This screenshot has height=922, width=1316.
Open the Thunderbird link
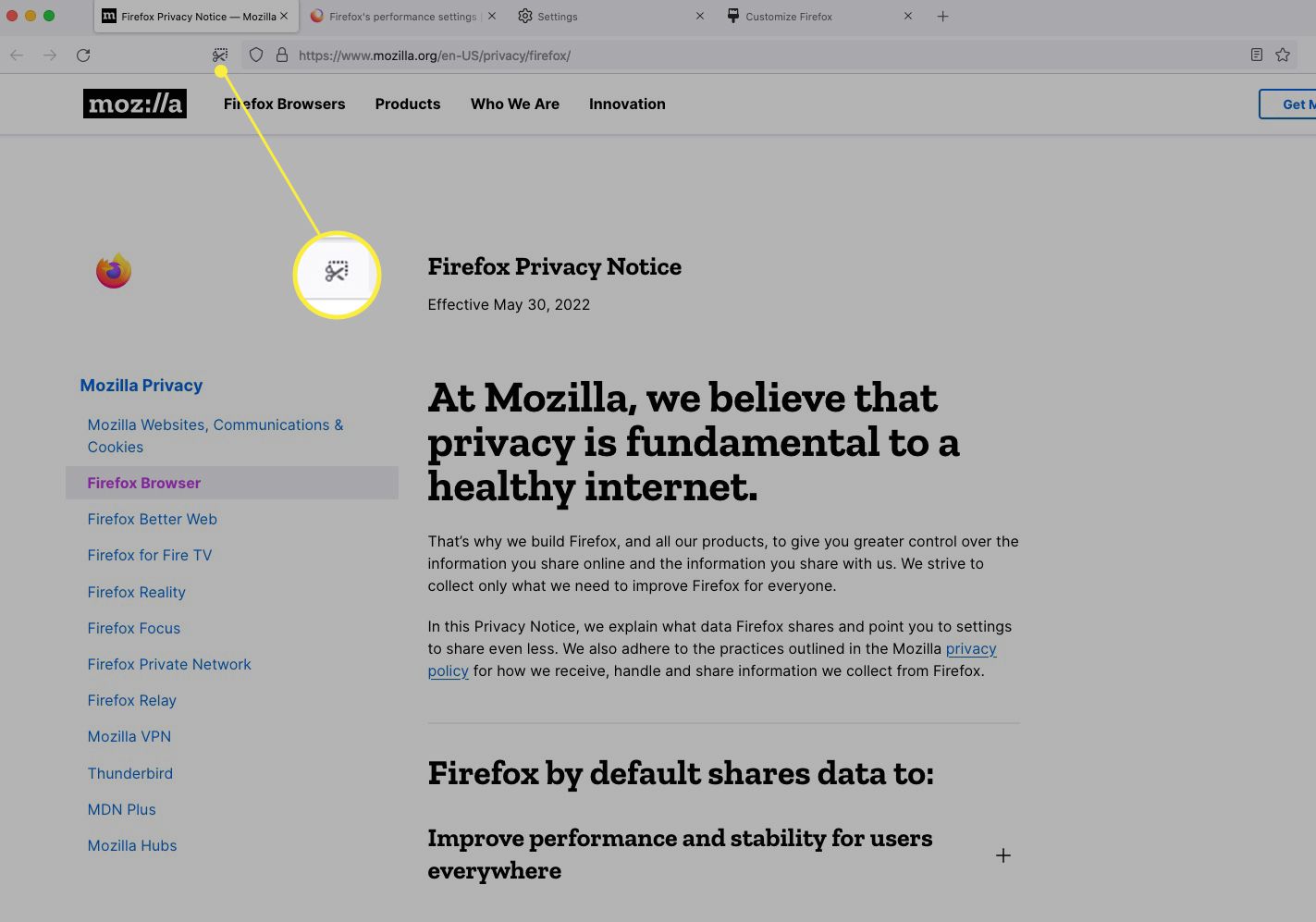point(130,773)
